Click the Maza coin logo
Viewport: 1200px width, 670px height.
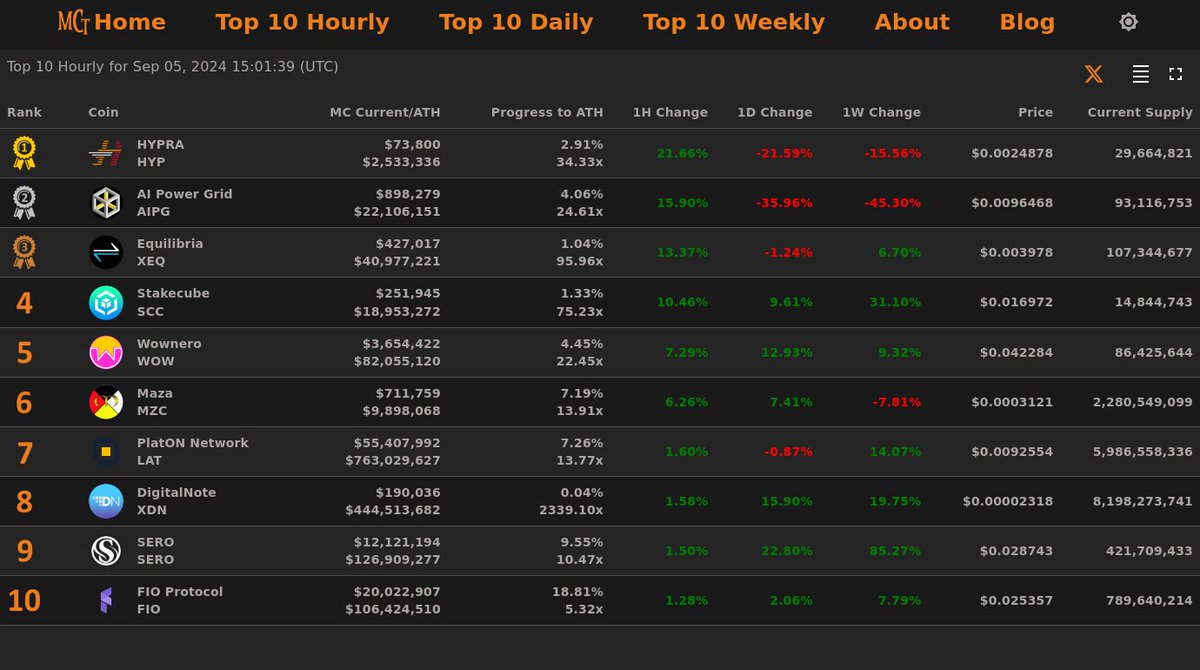106,402
